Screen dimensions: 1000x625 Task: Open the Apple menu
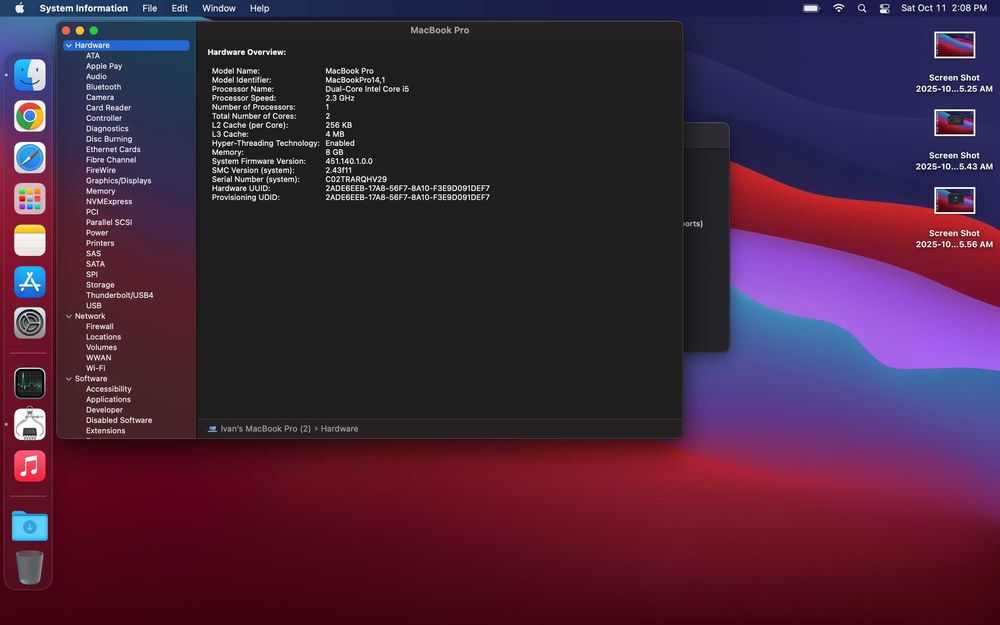click(19, 8)
